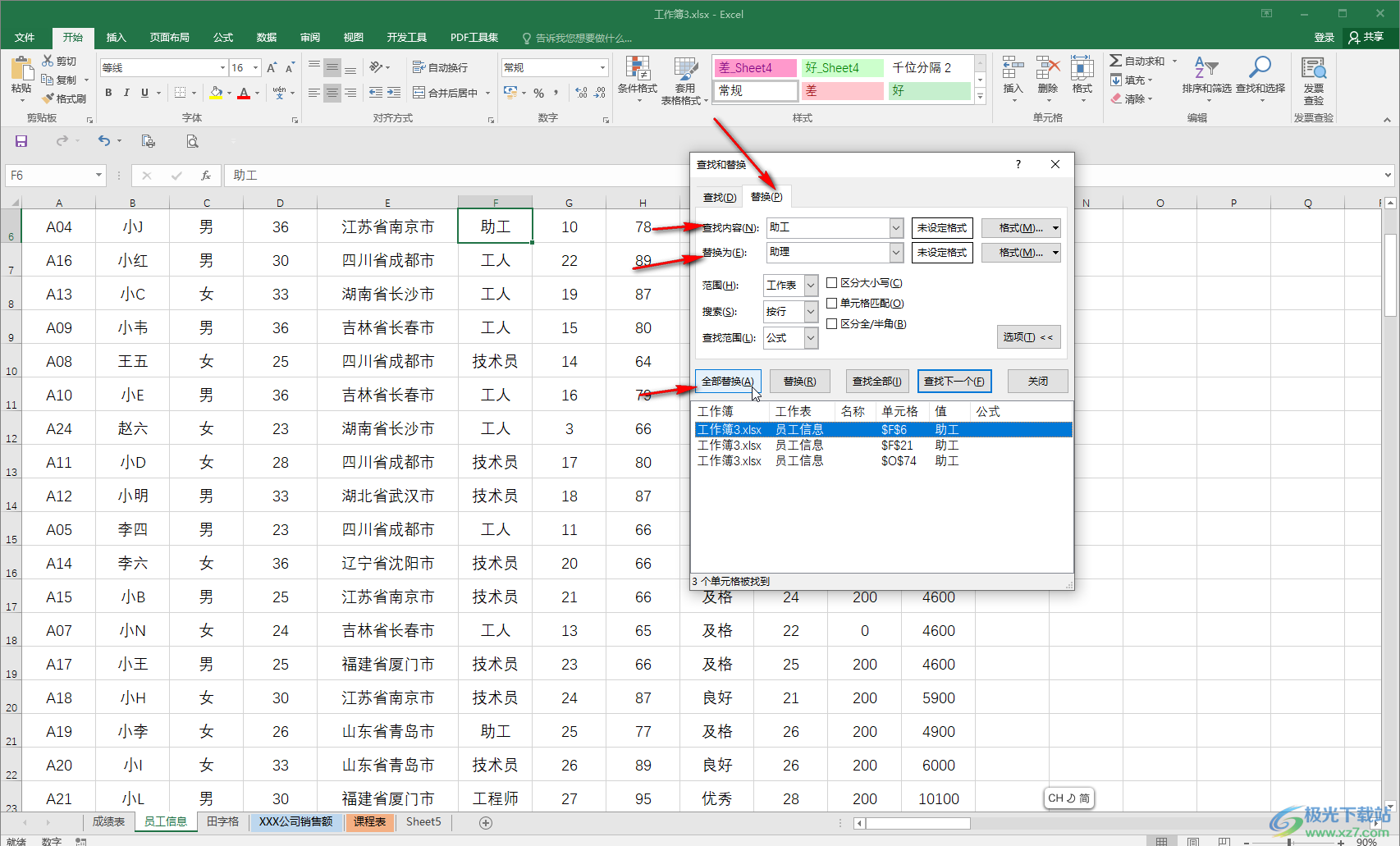Click the print preview icon in quick access toolbar

tap(192, 141)
